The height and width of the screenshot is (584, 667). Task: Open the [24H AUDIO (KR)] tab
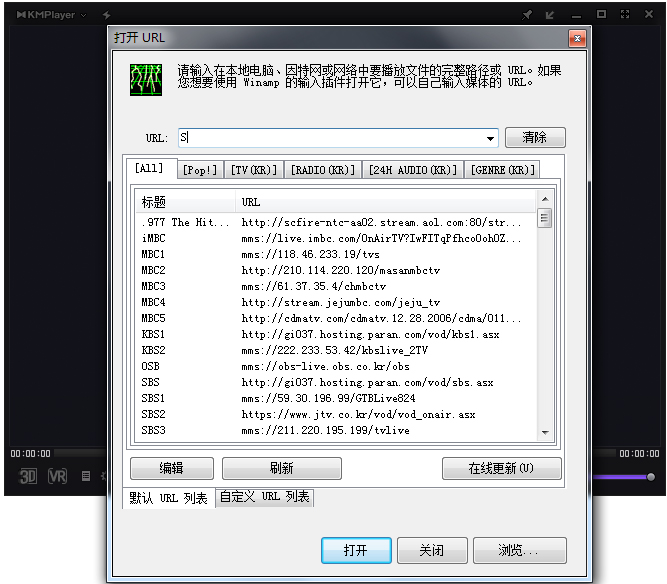(413, 170)
